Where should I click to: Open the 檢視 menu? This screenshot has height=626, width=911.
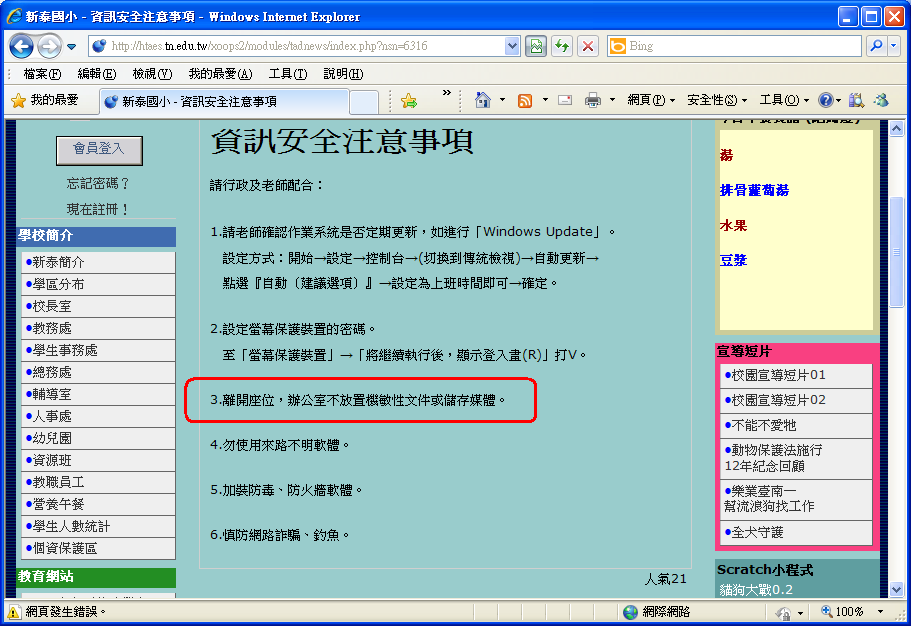pos(152,74)
